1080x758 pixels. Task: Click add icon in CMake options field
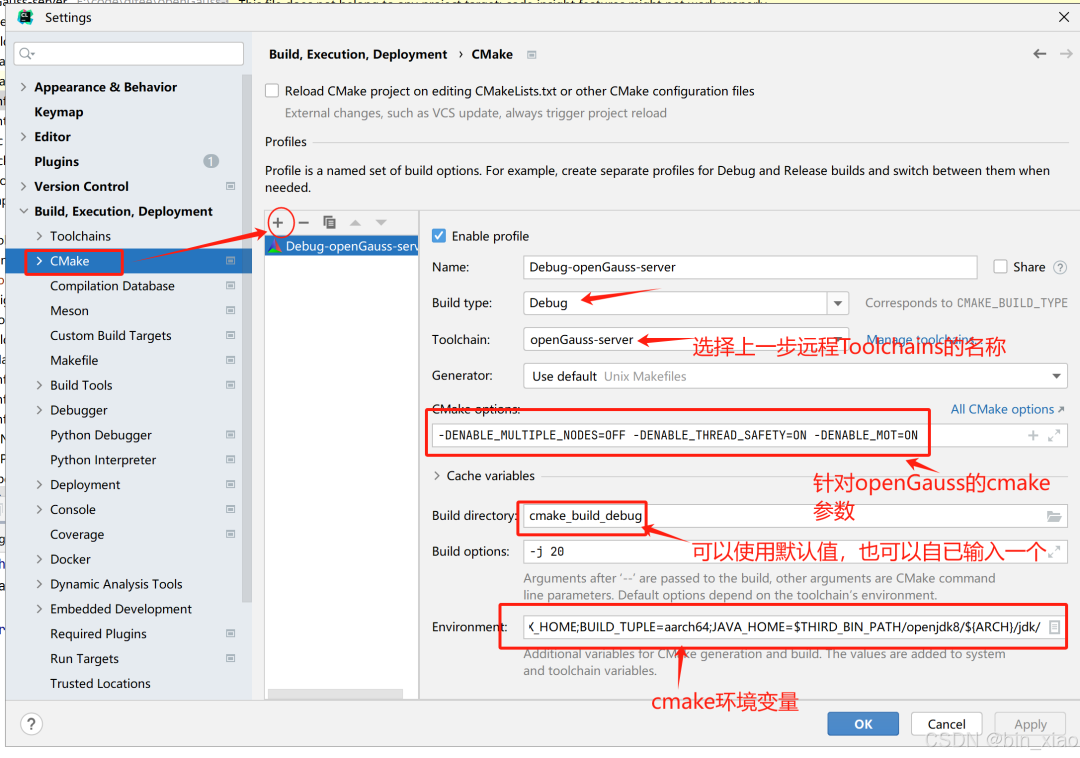(x=1032, y=435)
